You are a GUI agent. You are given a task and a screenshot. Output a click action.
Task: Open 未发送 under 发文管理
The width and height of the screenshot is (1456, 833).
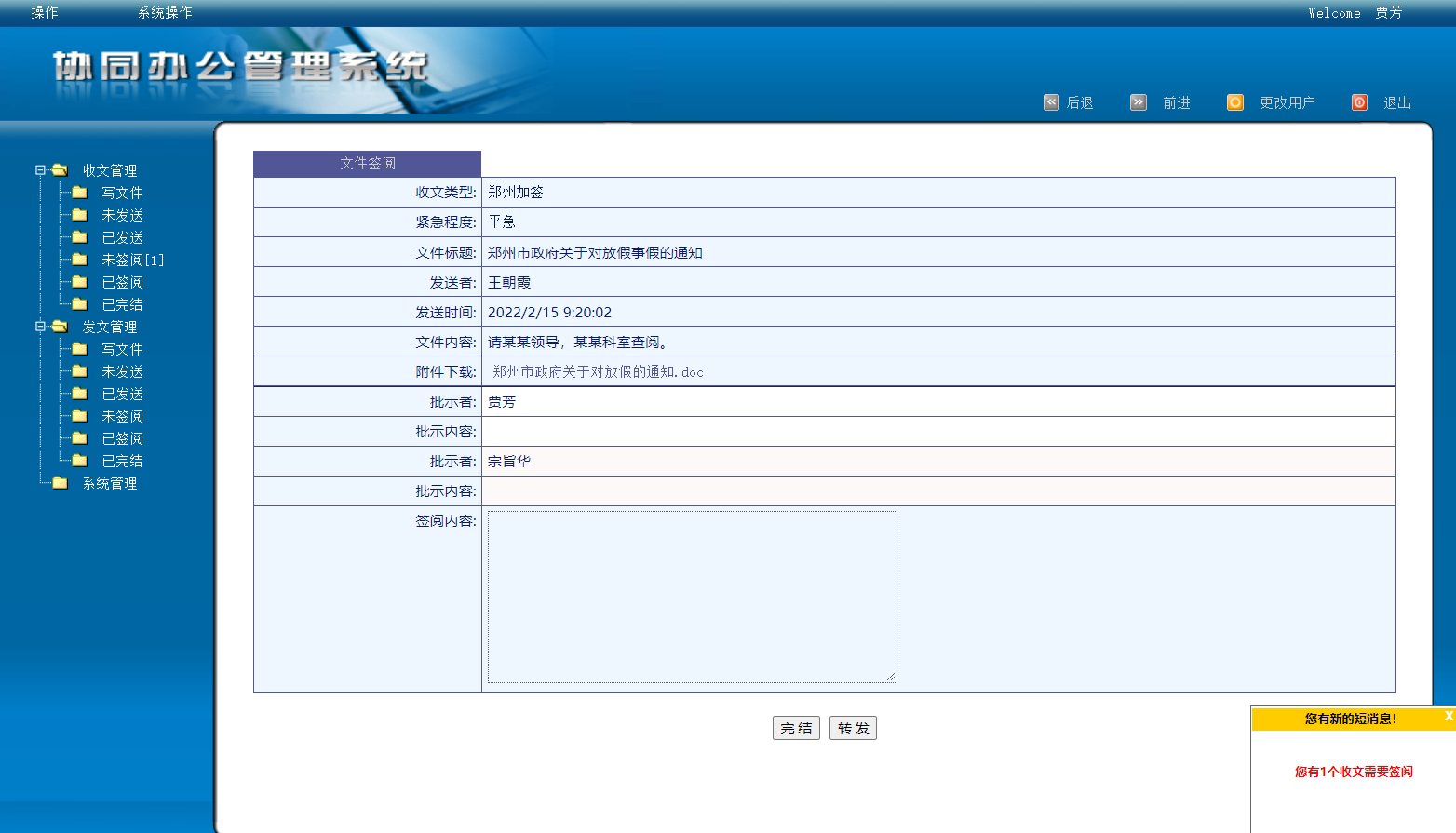coord(122,371)
